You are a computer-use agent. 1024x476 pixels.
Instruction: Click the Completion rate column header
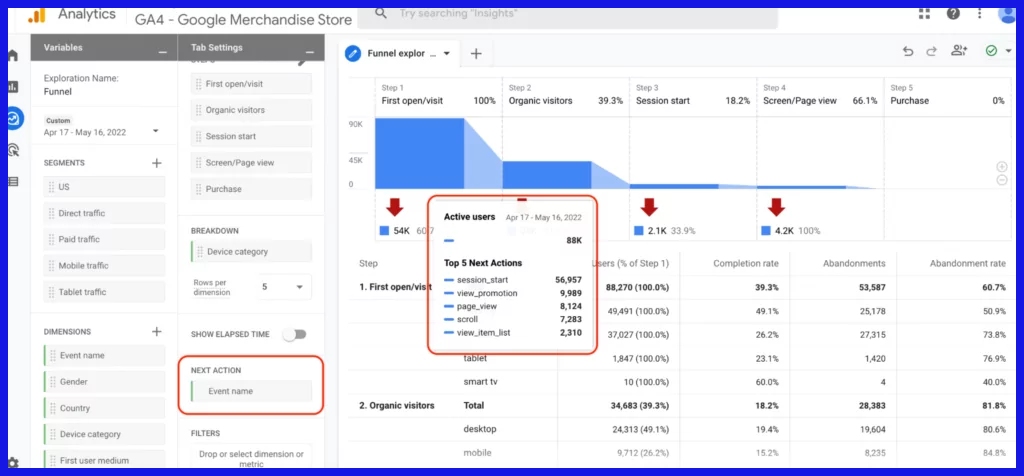click(746, 263)
